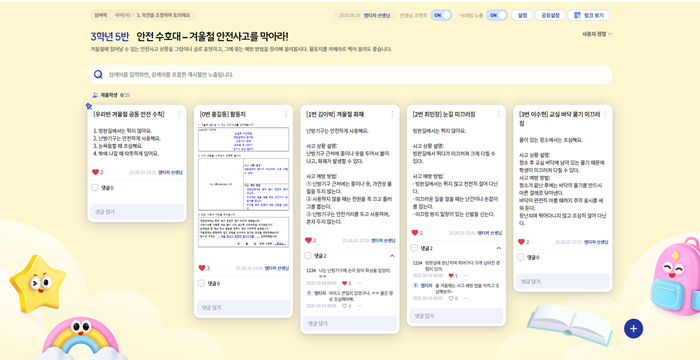The width and height of the screenshot is (700, 360).
Task: Open more options for teacher reply in 겨울철 화재
Action: [359, 306]
